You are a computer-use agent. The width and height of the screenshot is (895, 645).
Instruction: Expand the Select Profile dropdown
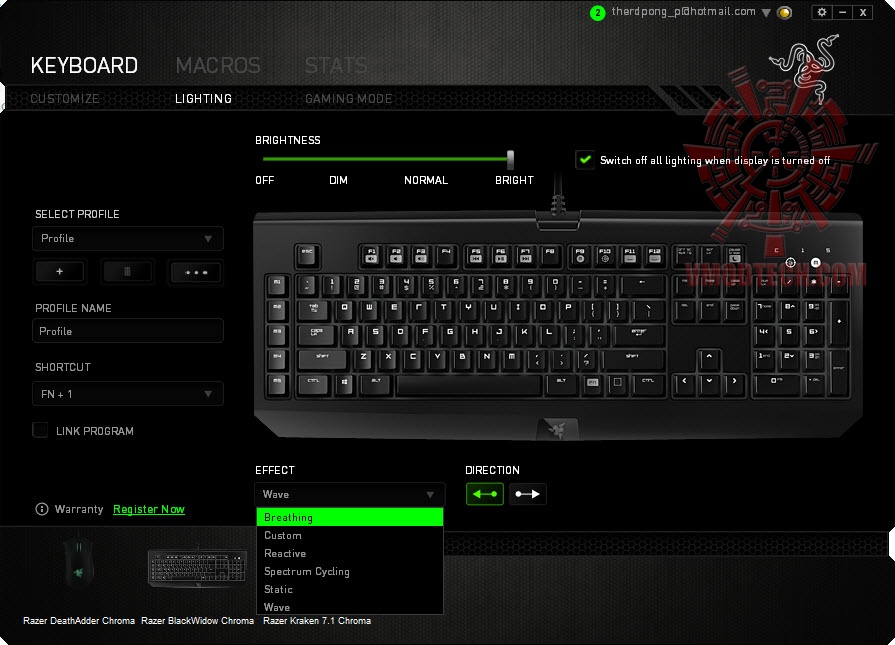coord(128,239)
